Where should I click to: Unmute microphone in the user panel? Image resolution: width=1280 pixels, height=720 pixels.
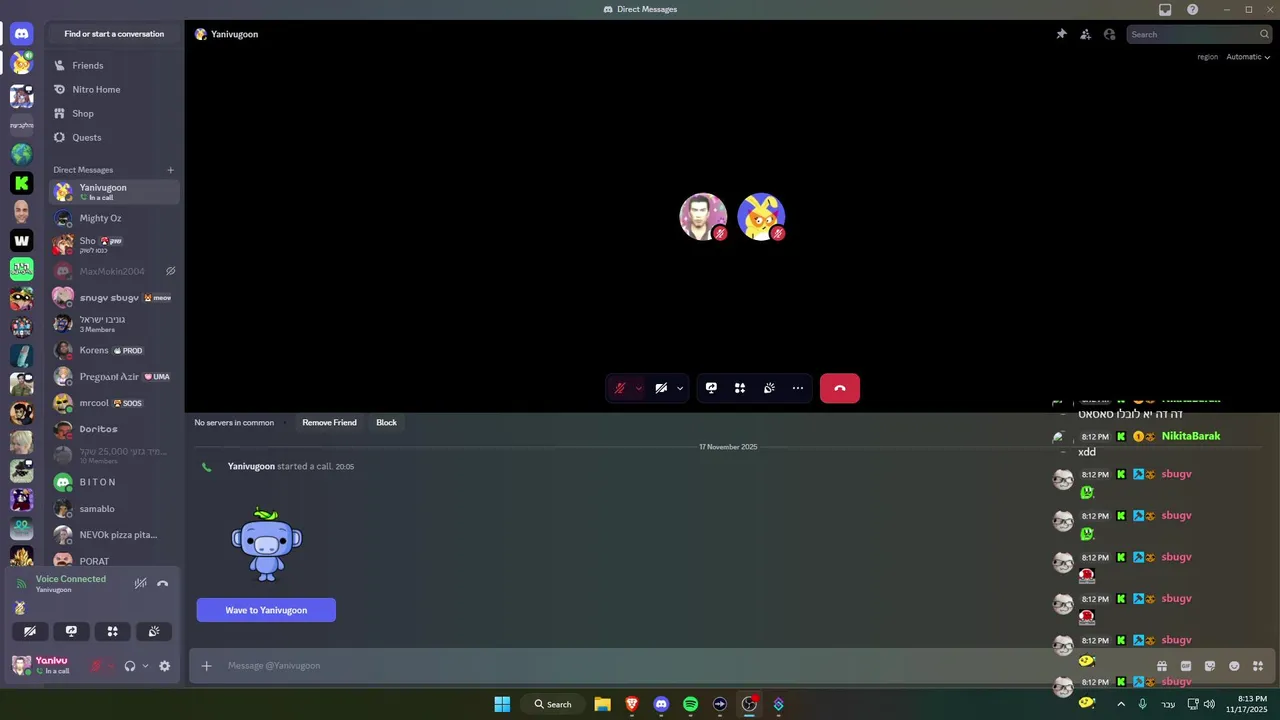(x=97, y=666)
